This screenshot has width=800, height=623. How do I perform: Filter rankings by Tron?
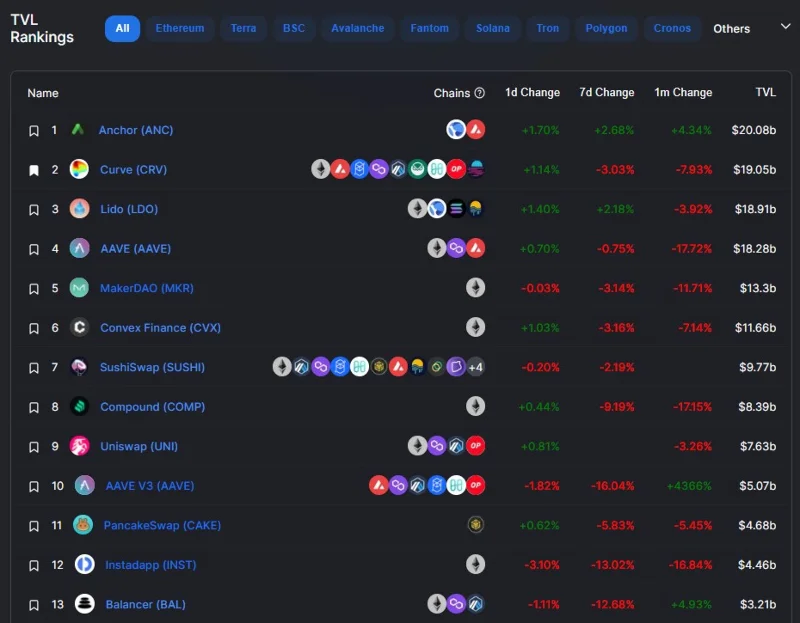coord(547,29)
